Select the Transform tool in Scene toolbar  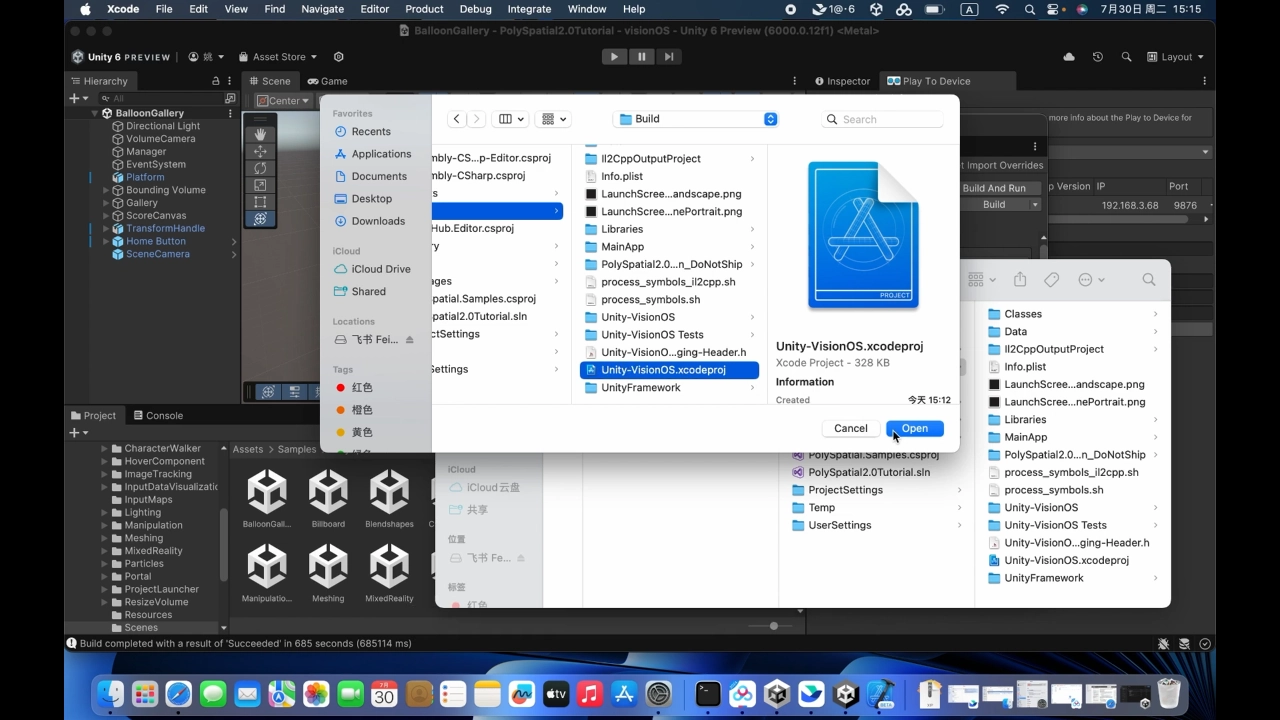pyautogui.click(x=260, y=219)
